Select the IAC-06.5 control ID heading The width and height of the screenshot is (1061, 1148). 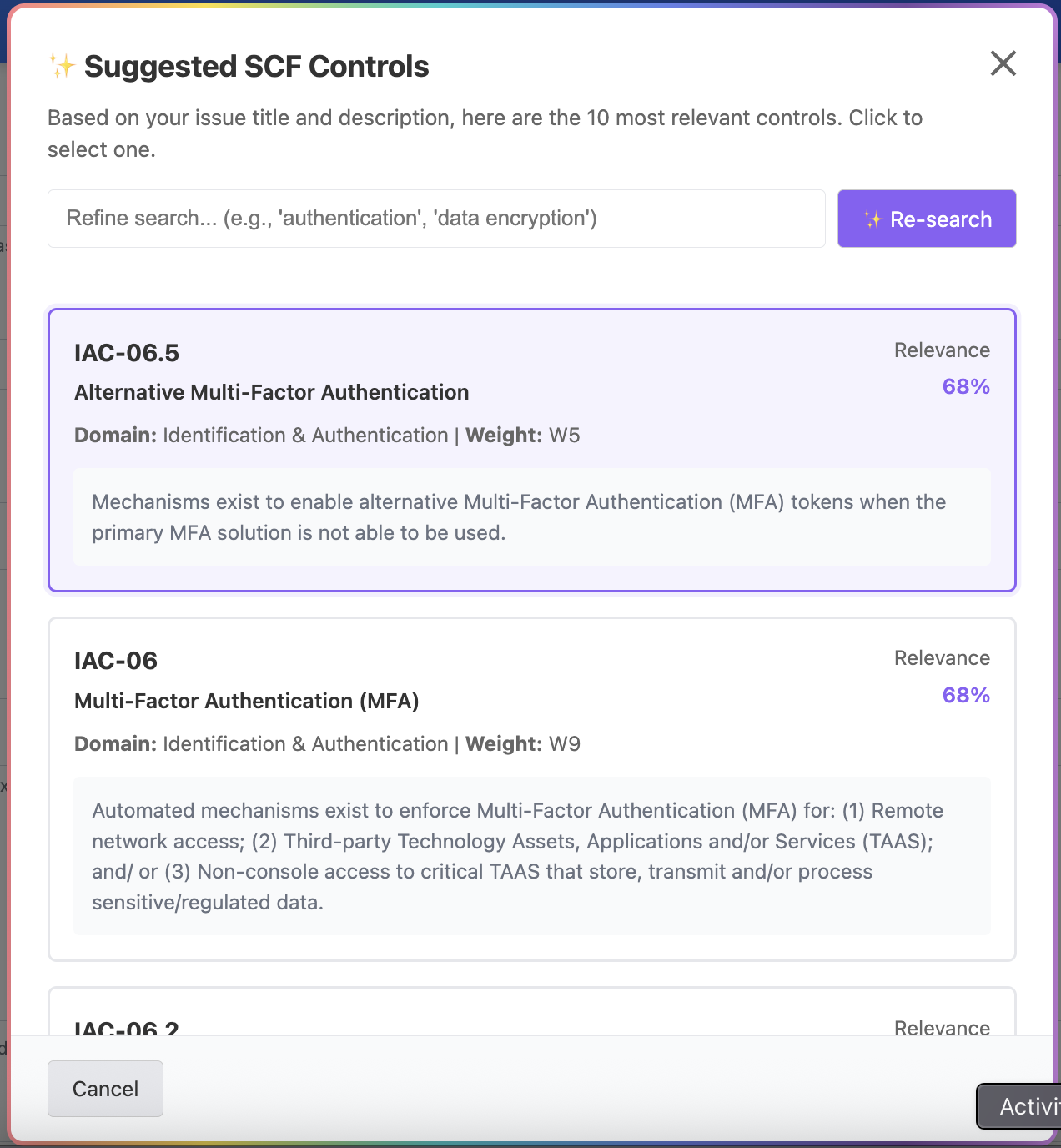coord(127,353)
